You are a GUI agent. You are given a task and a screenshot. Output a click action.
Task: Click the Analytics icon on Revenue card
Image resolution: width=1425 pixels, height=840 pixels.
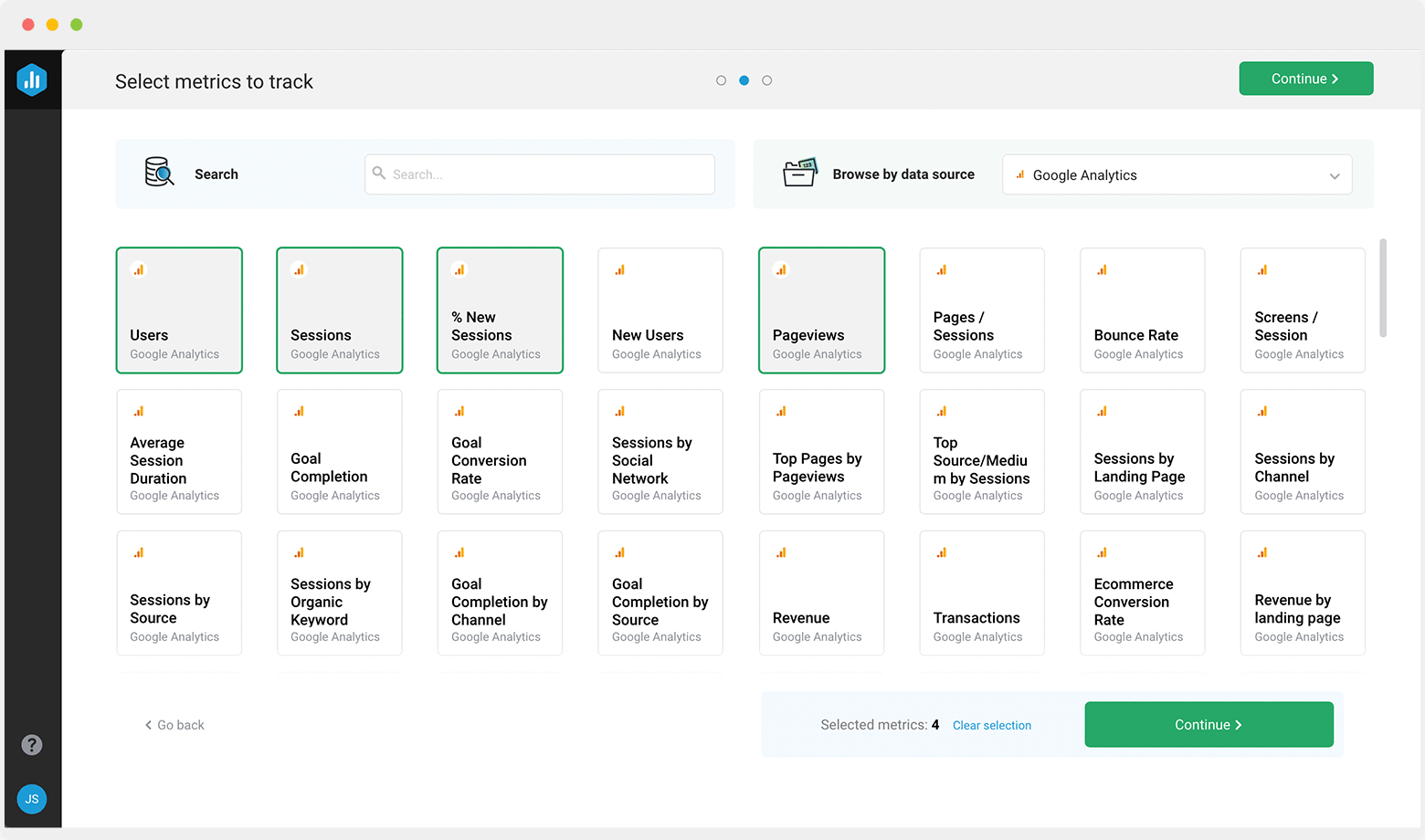[781, 552]
